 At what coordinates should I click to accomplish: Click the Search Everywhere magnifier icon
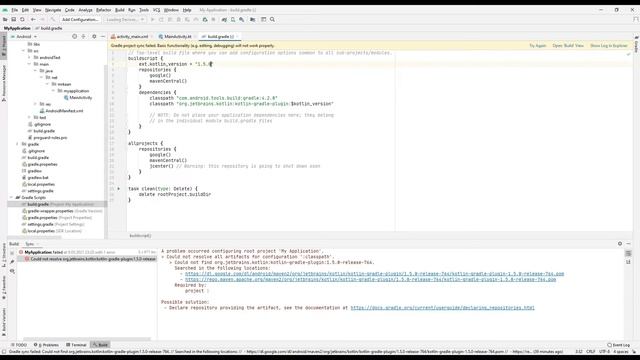tap(272, 19)
